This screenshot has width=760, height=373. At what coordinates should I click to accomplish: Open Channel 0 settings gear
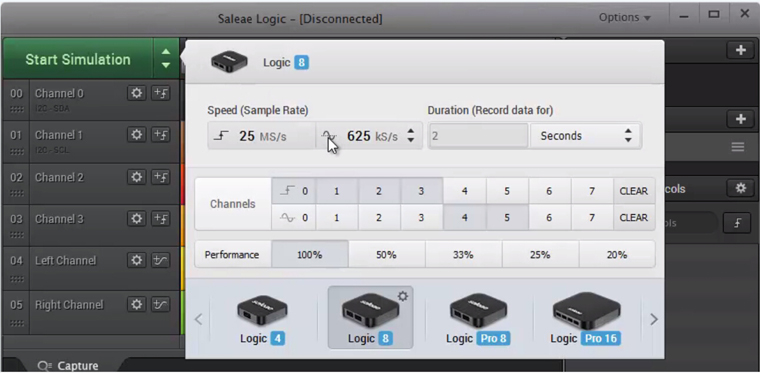(x=137, y=93)
